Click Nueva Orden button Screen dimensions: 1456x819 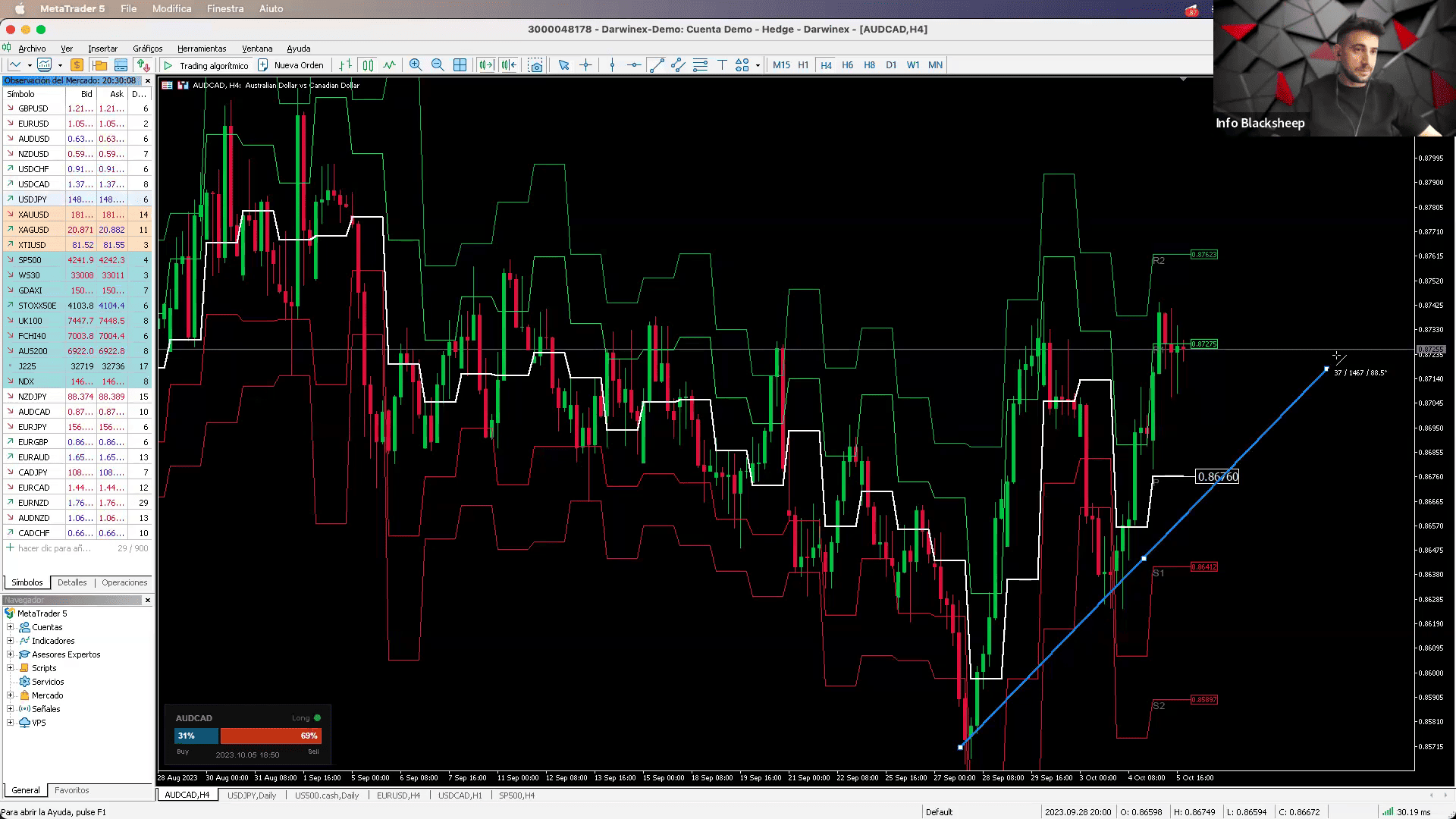(x=290, y=65)
